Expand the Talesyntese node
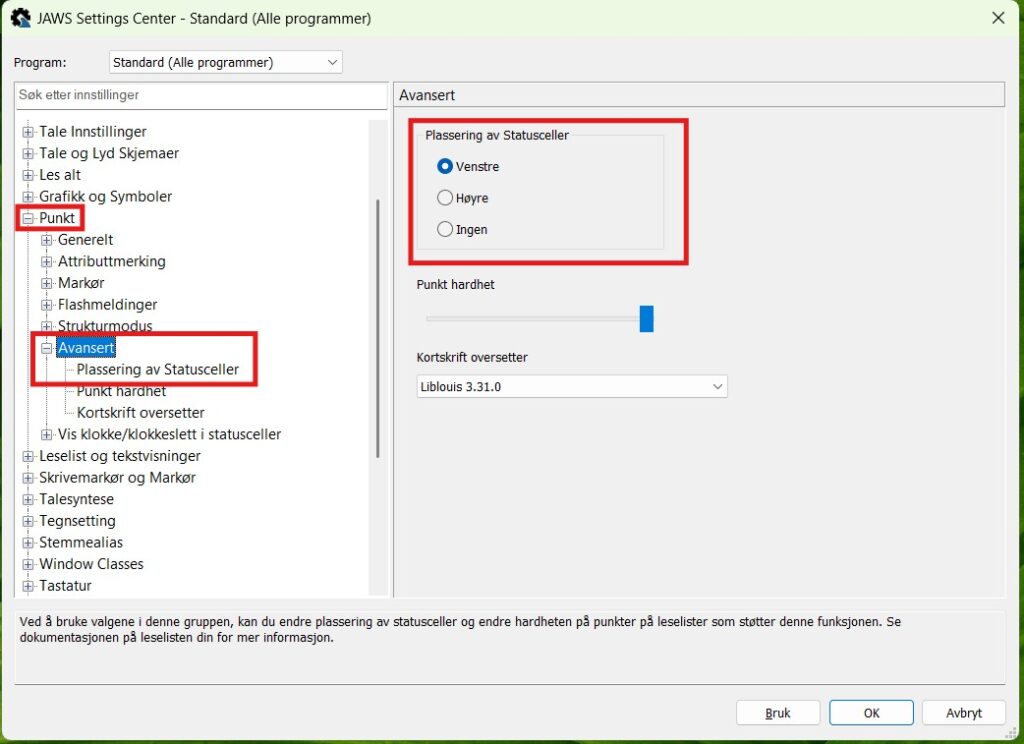 tap(28, 499)
